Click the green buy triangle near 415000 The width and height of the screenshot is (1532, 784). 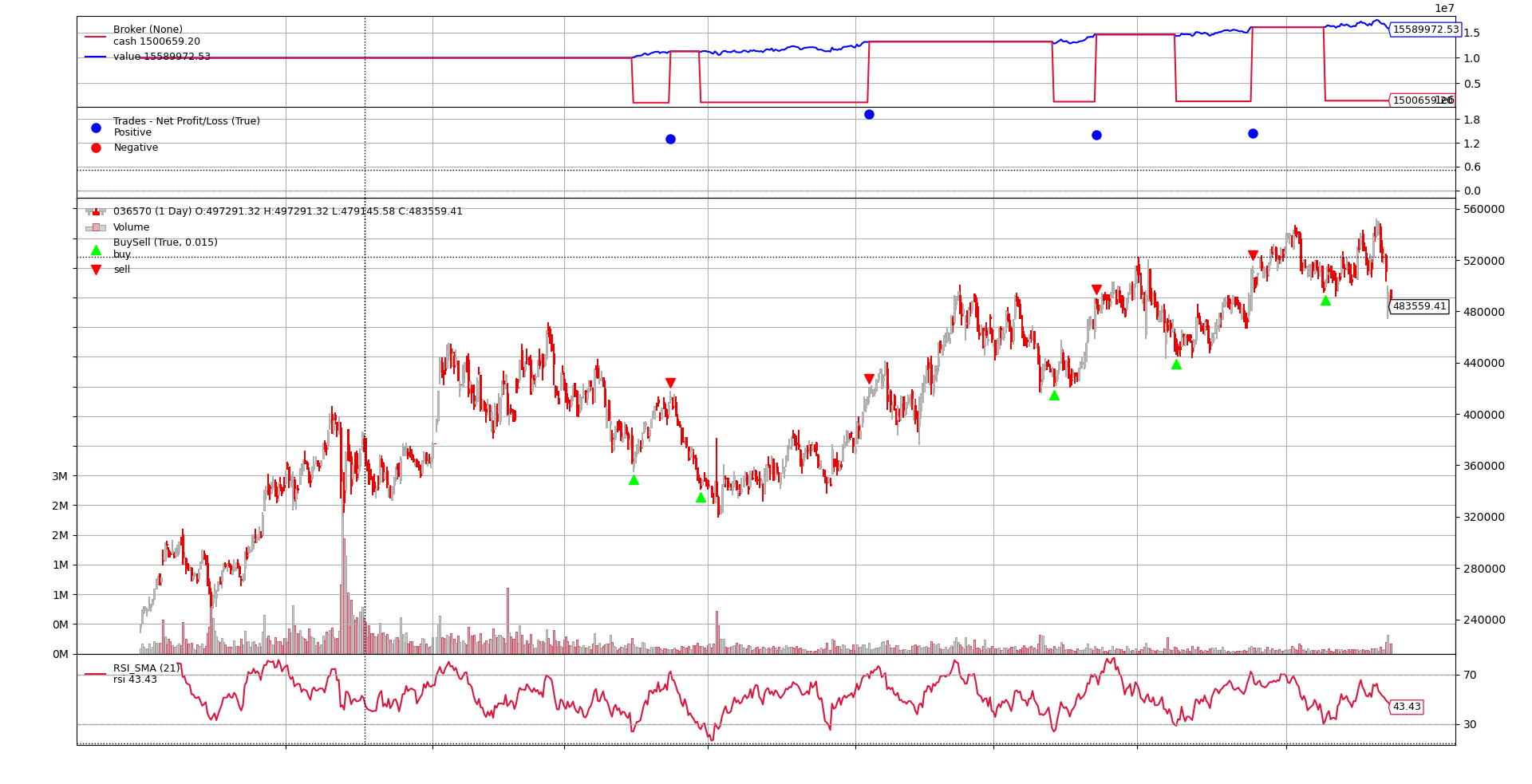(1054, 395)
